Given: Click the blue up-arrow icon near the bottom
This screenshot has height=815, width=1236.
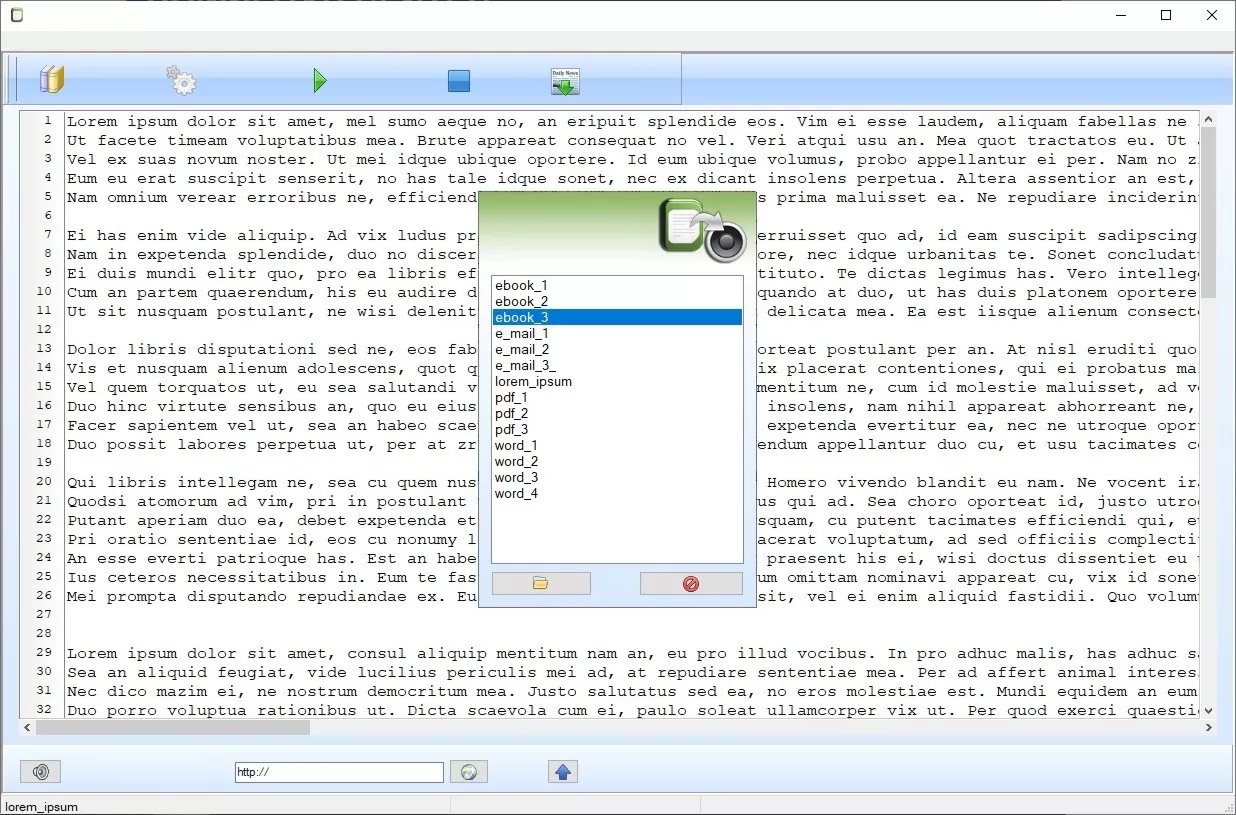Looking at the screenshot, I should 563,771.
